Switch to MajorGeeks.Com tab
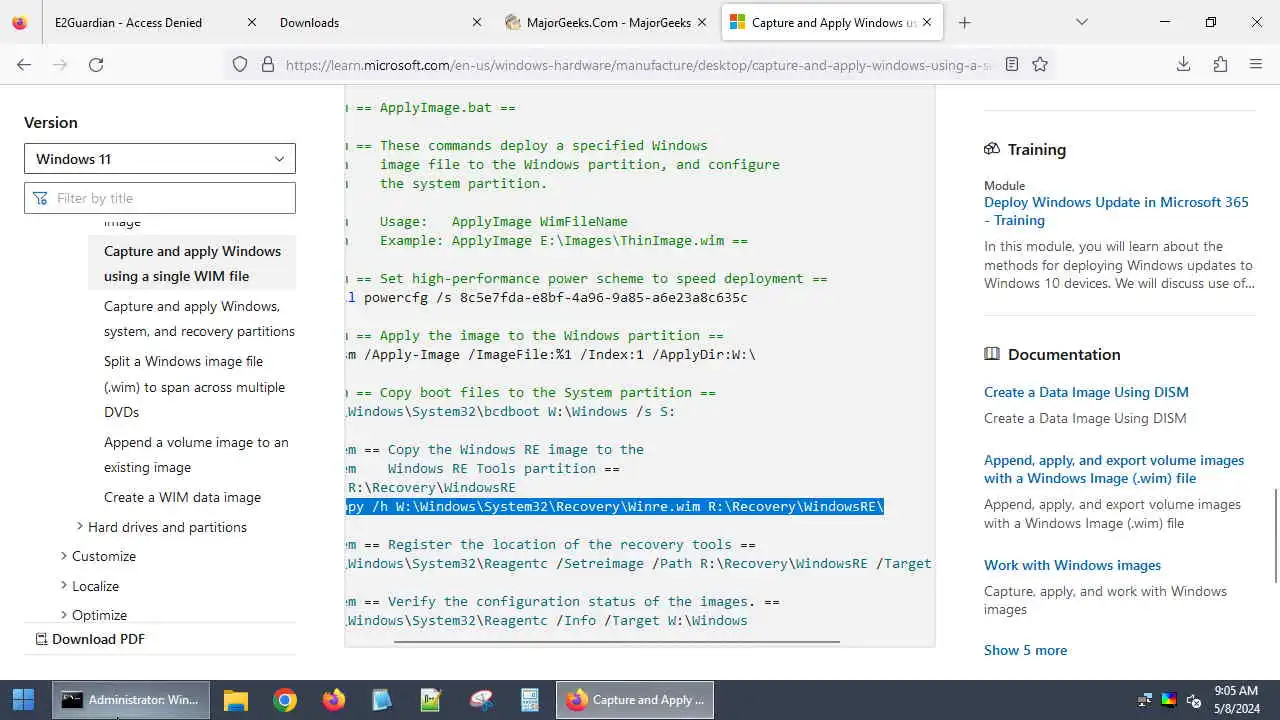 pos(608,22)
